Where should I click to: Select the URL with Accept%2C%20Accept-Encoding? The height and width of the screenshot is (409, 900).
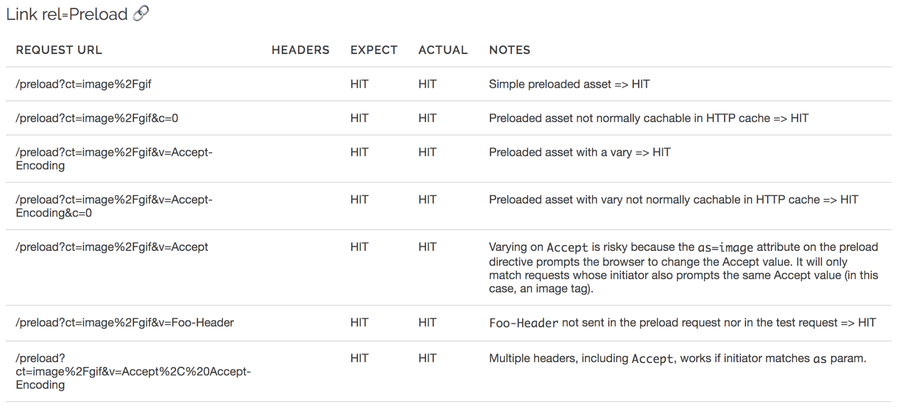click(x=133, y=372)
